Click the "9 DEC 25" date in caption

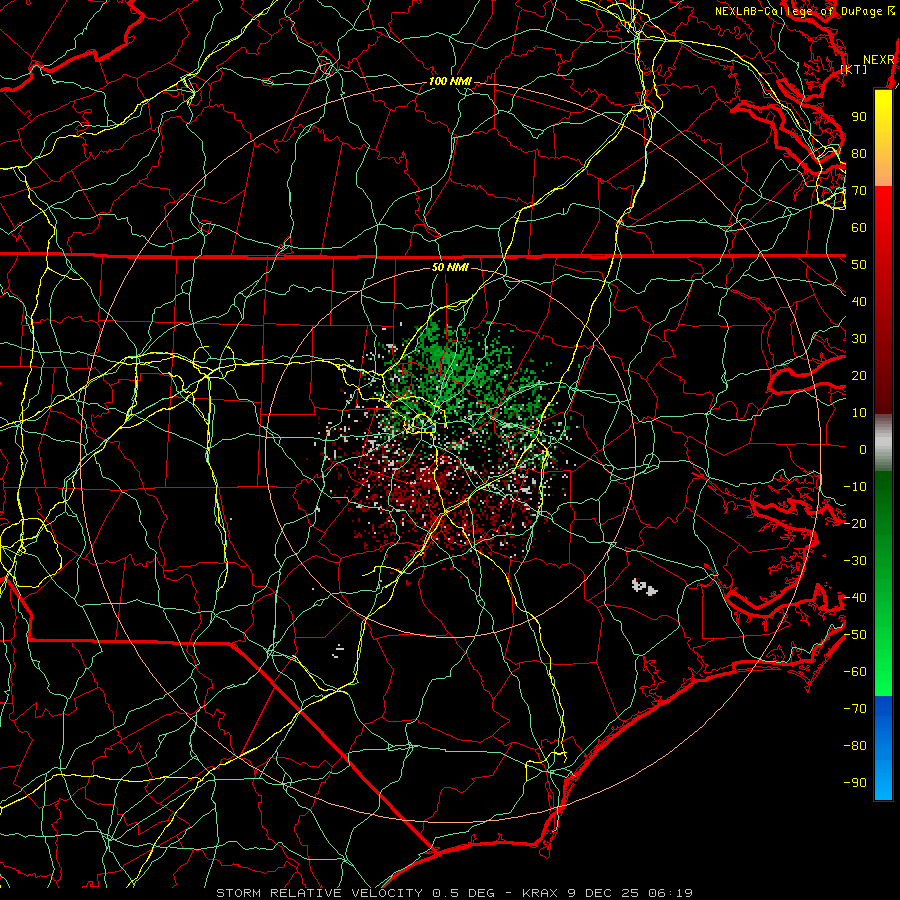point(602,893)
